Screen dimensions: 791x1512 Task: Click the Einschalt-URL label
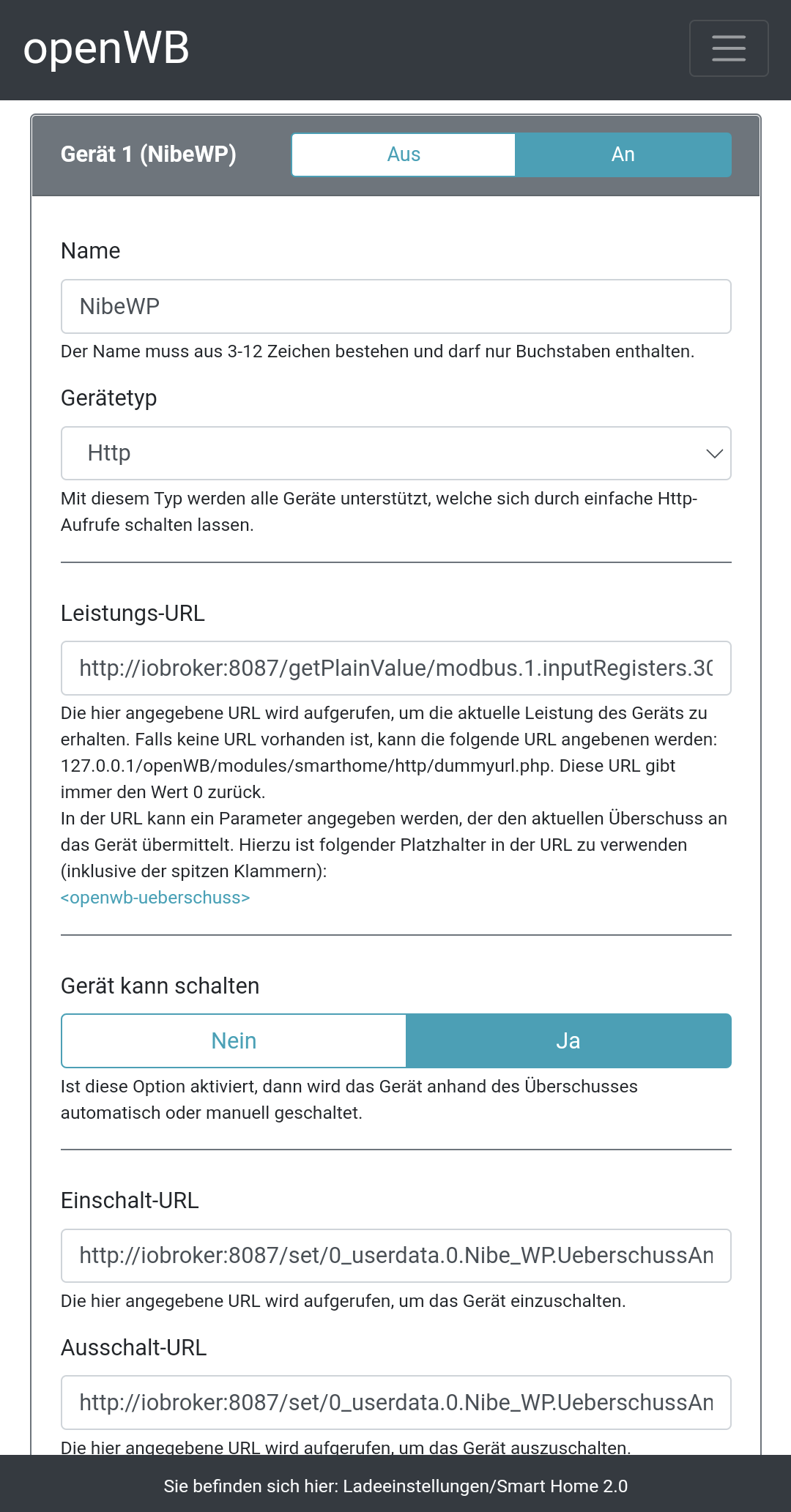[x=130, y=1201]
